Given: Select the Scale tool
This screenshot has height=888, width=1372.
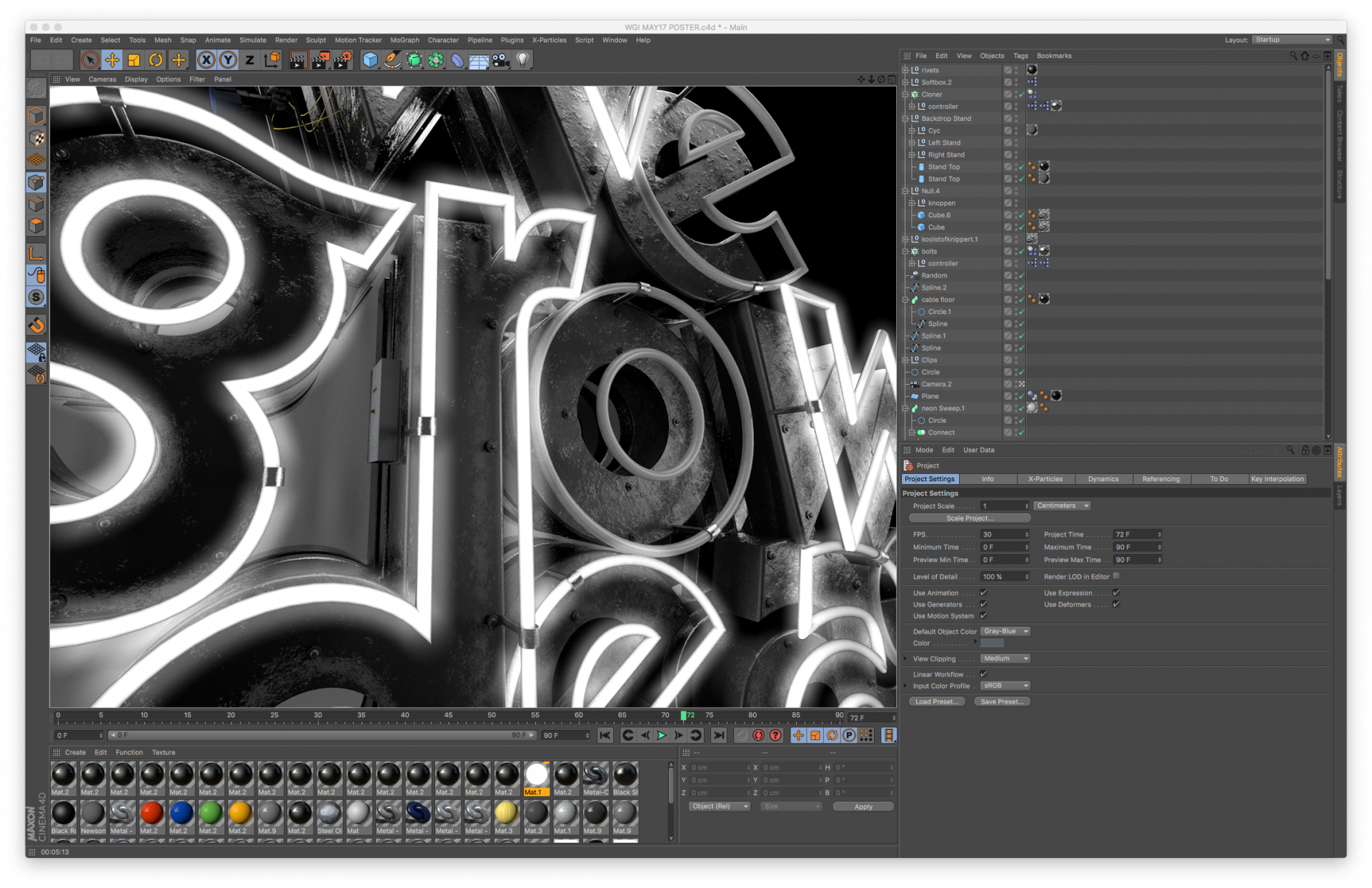Looking at the screenshot, I should coord(134,60).
